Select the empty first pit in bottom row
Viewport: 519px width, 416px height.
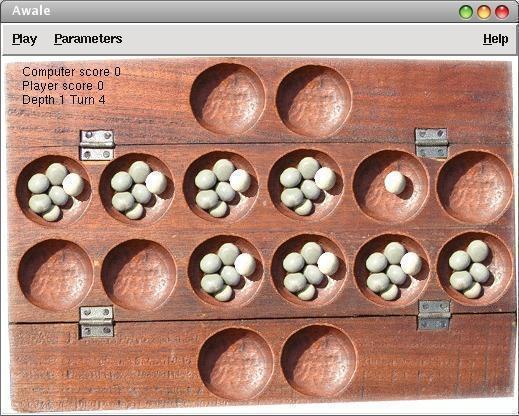[x=55, y=275]
